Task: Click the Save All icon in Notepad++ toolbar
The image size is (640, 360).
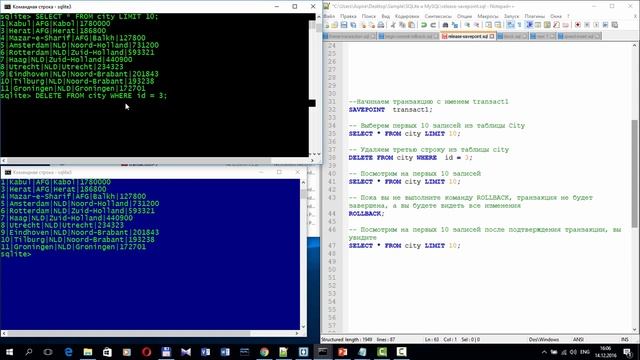Action: [353, 25]
